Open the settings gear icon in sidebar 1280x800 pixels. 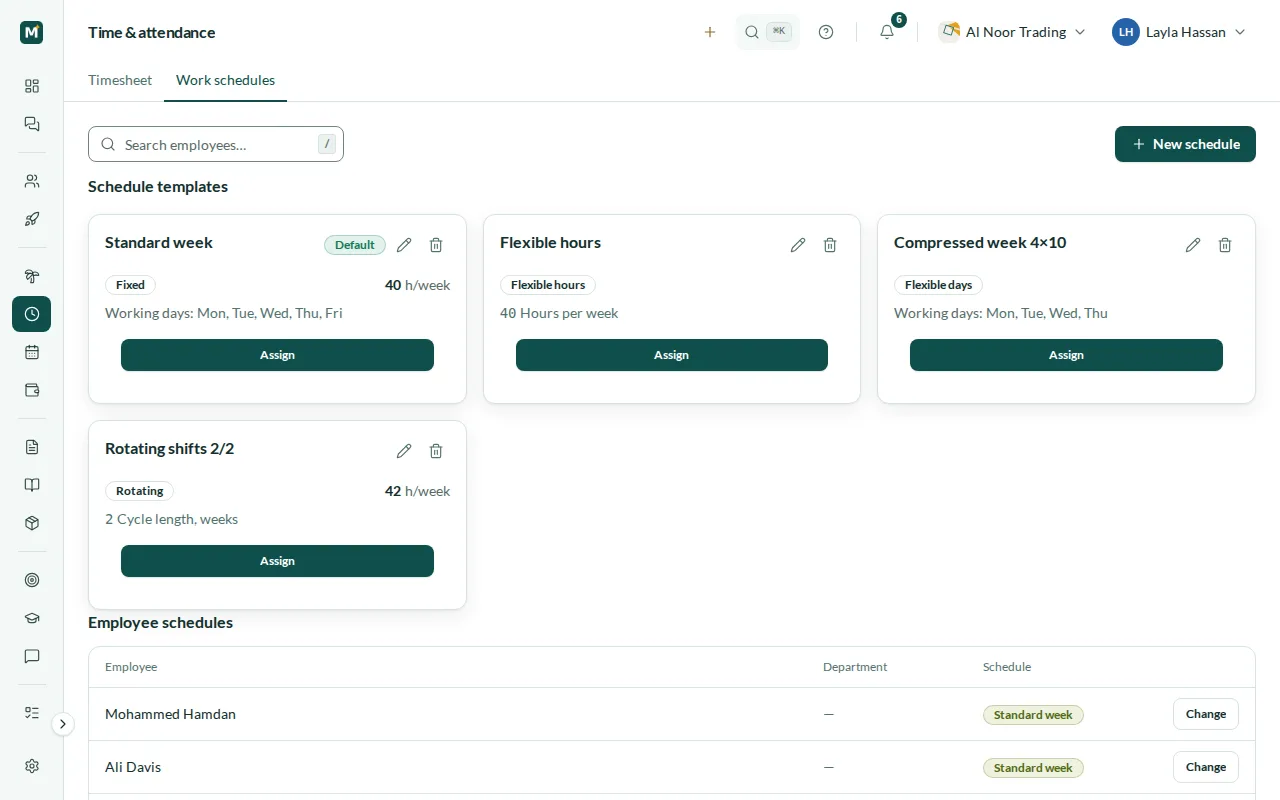click(32, 766)
